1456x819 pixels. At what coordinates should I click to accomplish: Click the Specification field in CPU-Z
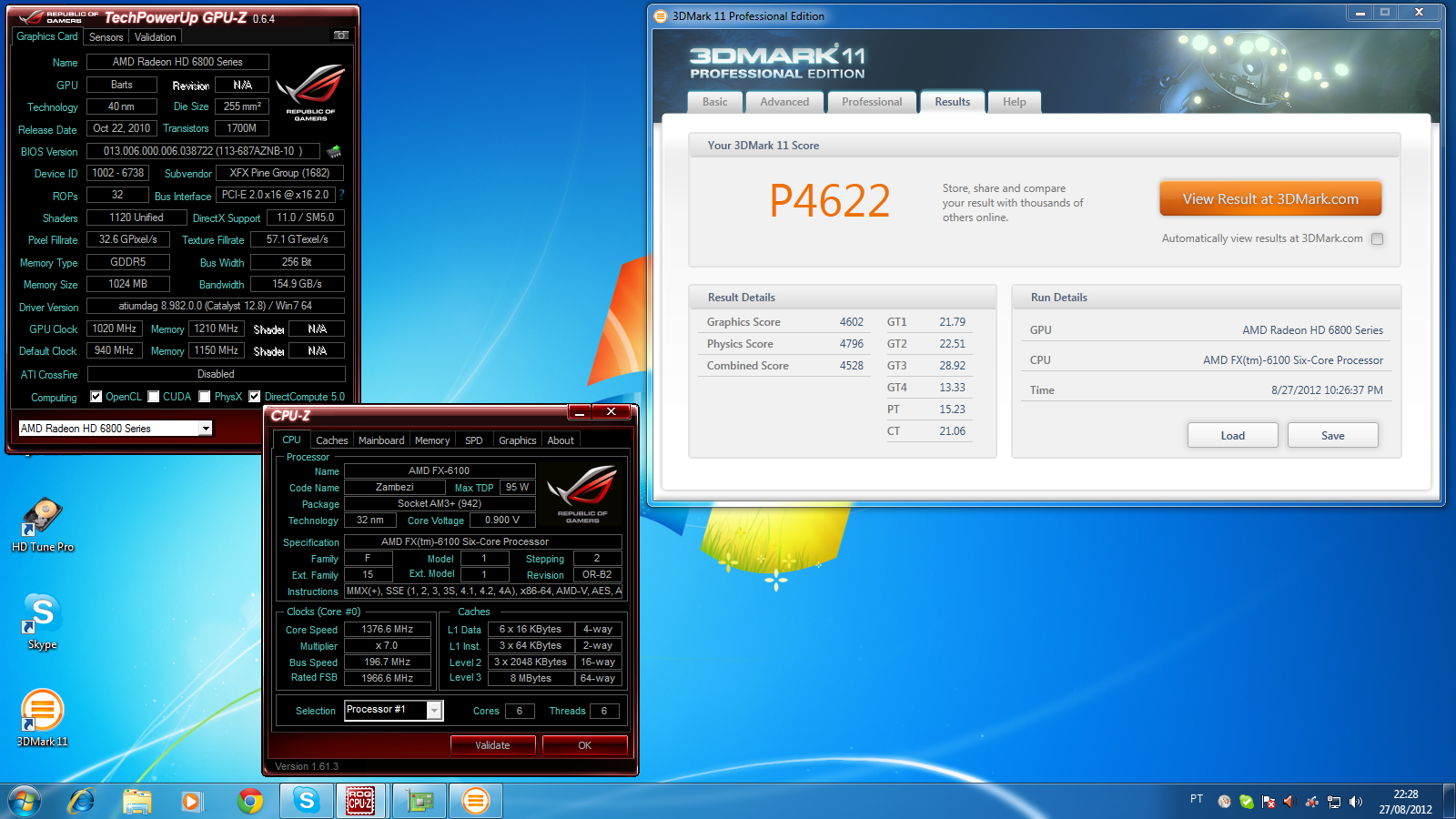tap(483, 541)
